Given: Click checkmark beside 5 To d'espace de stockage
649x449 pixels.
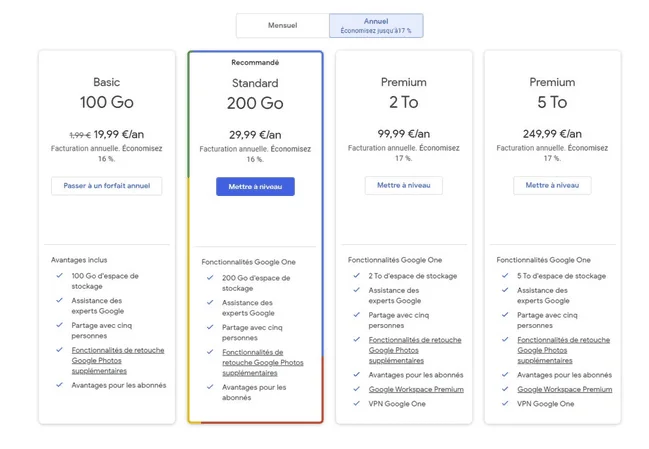Looking at the screenshot, I should [505, 275].
